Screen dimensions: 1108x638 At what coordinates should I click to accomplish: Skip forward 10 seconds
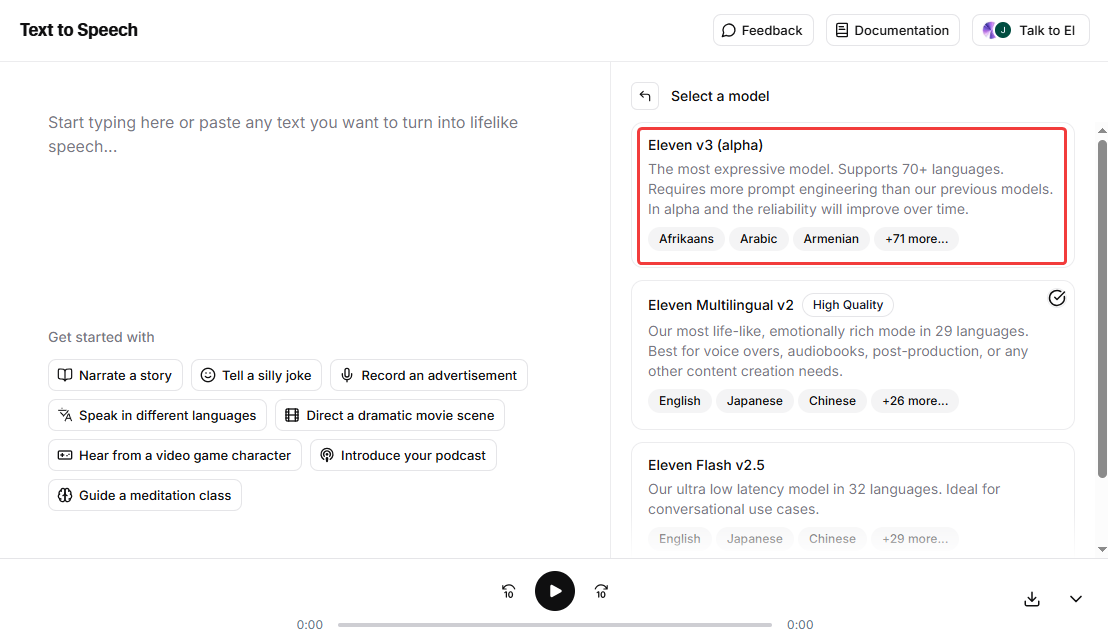601,591
